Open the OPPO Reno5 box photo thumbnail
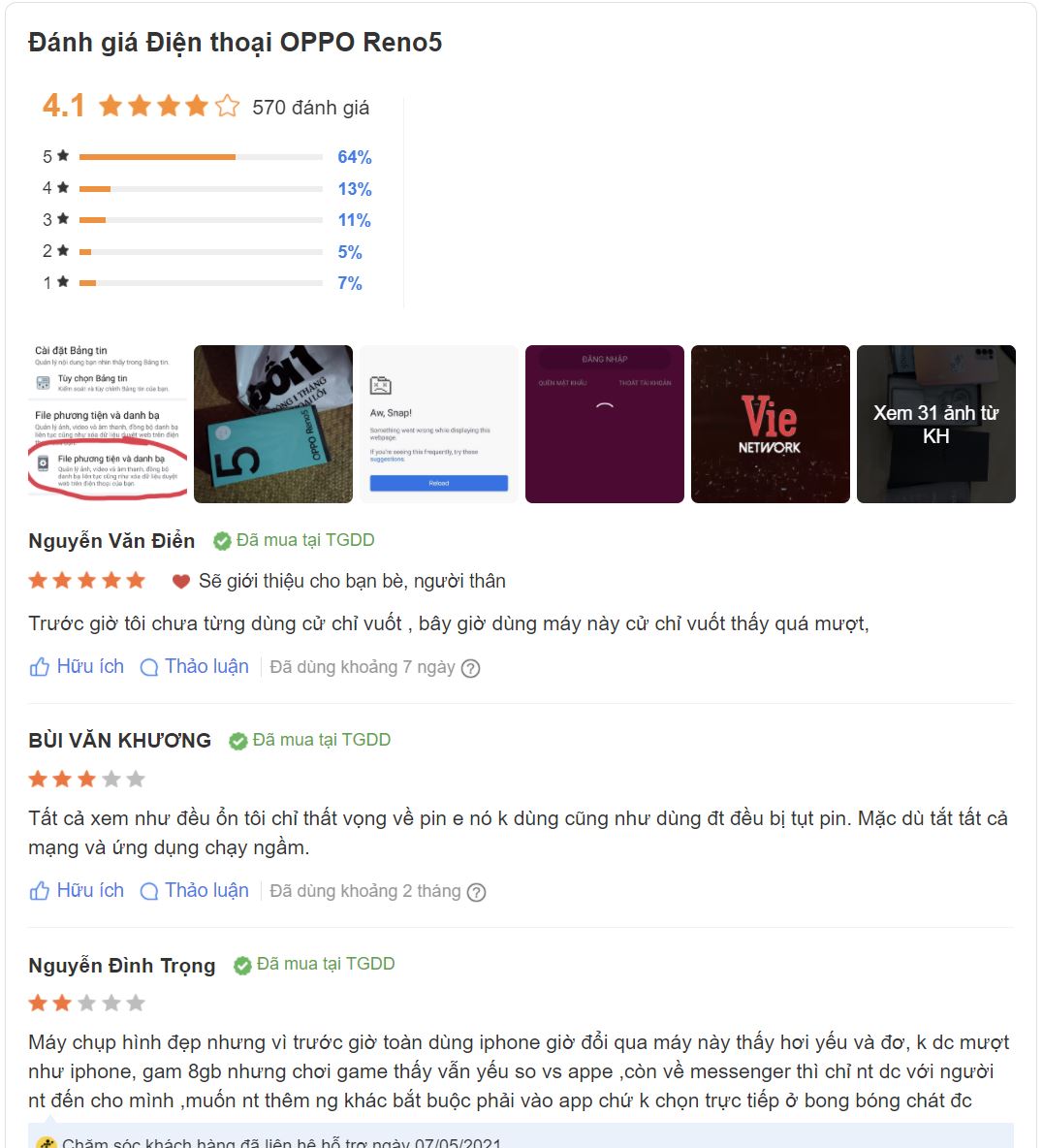Image resolution: width=1043 pixels, height=1148 pixels. click(x=273, y=424)
